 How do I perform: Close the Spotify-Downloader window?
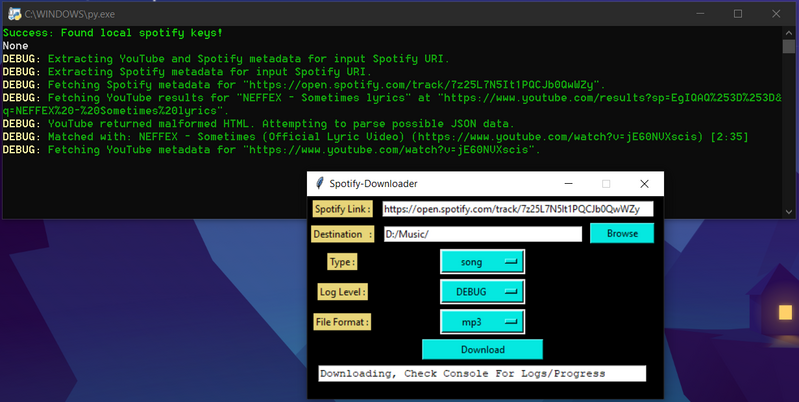click(644, 183)
